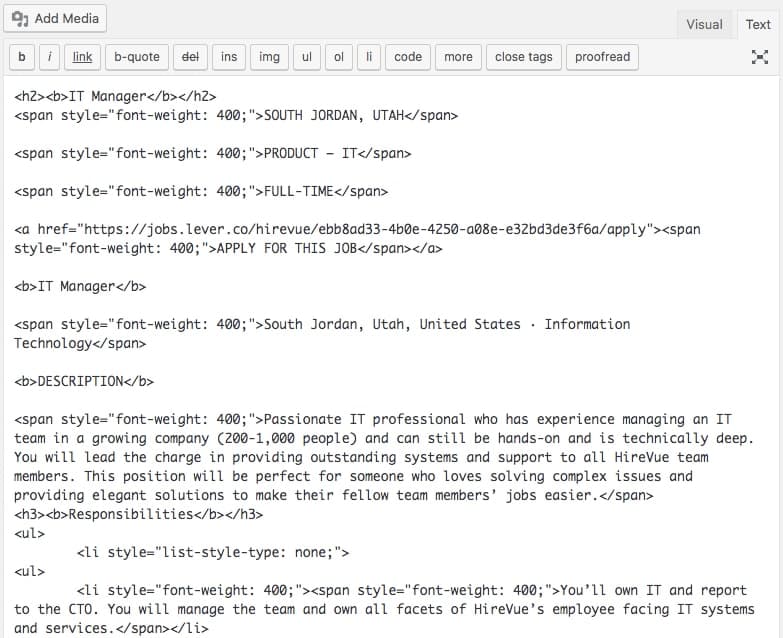
Task: Insert code tag with code button
Action: (x=408, y=57)
